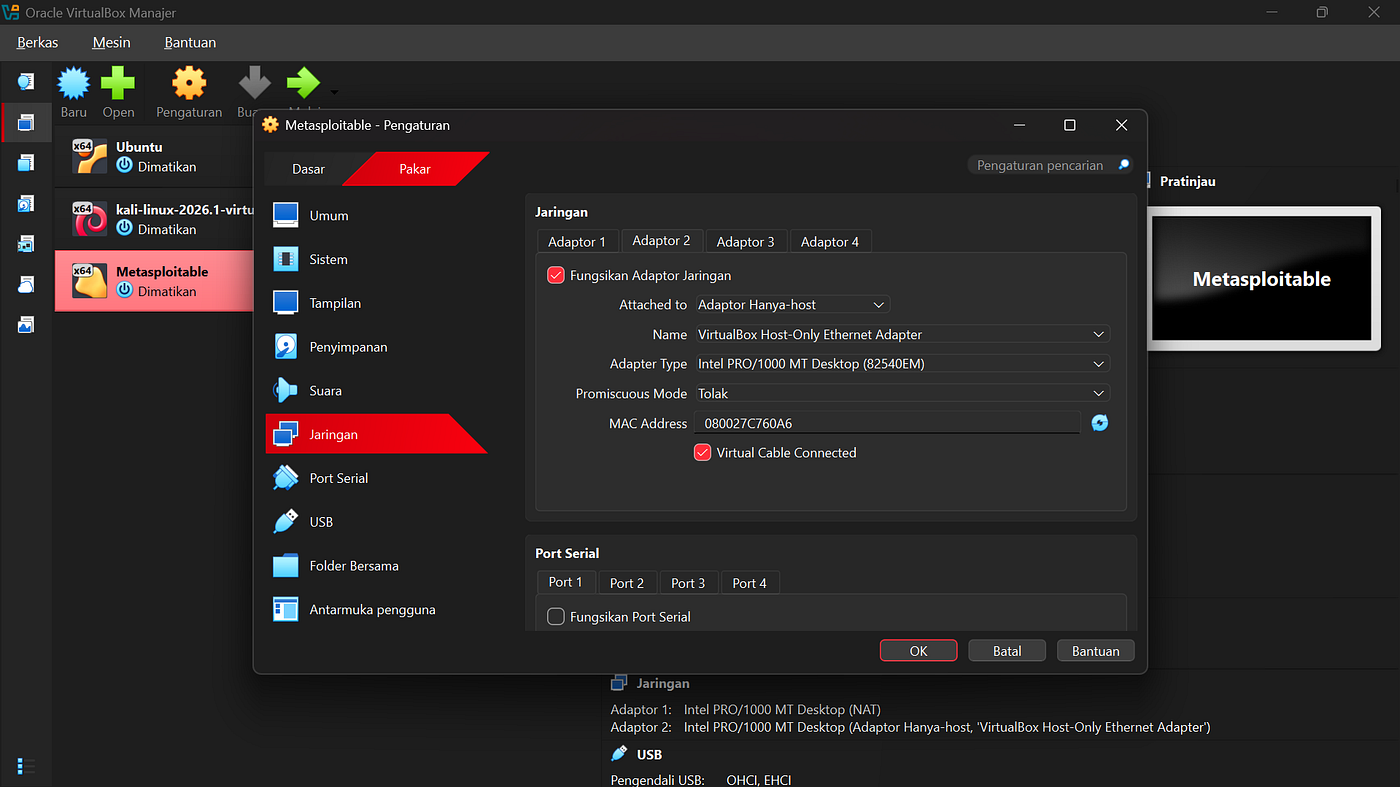Open Pengaturan via the orange gear toolbar icon

[189, 84]
